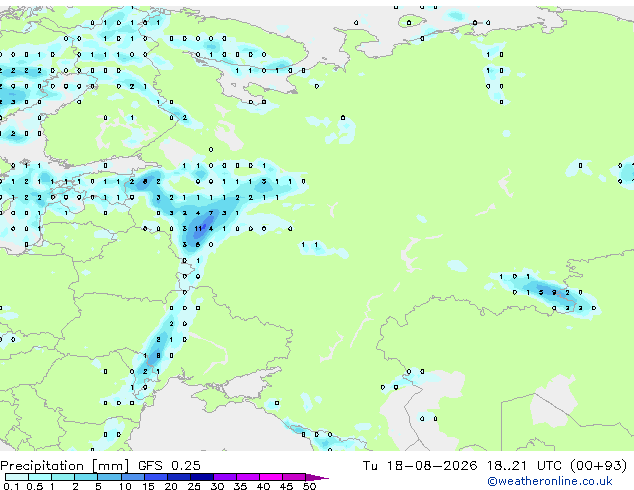The height and width of the screenshot is (490, 634).
Task: Click the legend value '50'
Action: 309,486
